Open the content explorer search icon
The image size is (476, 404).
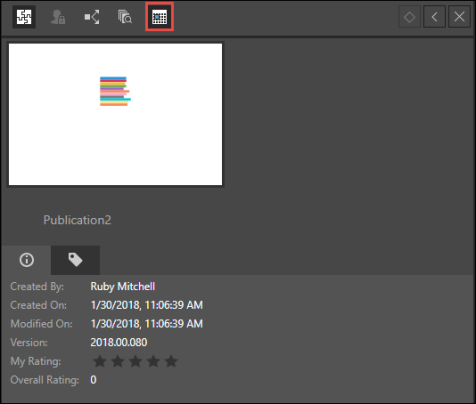pyautogui.click(x=125, y=17)
